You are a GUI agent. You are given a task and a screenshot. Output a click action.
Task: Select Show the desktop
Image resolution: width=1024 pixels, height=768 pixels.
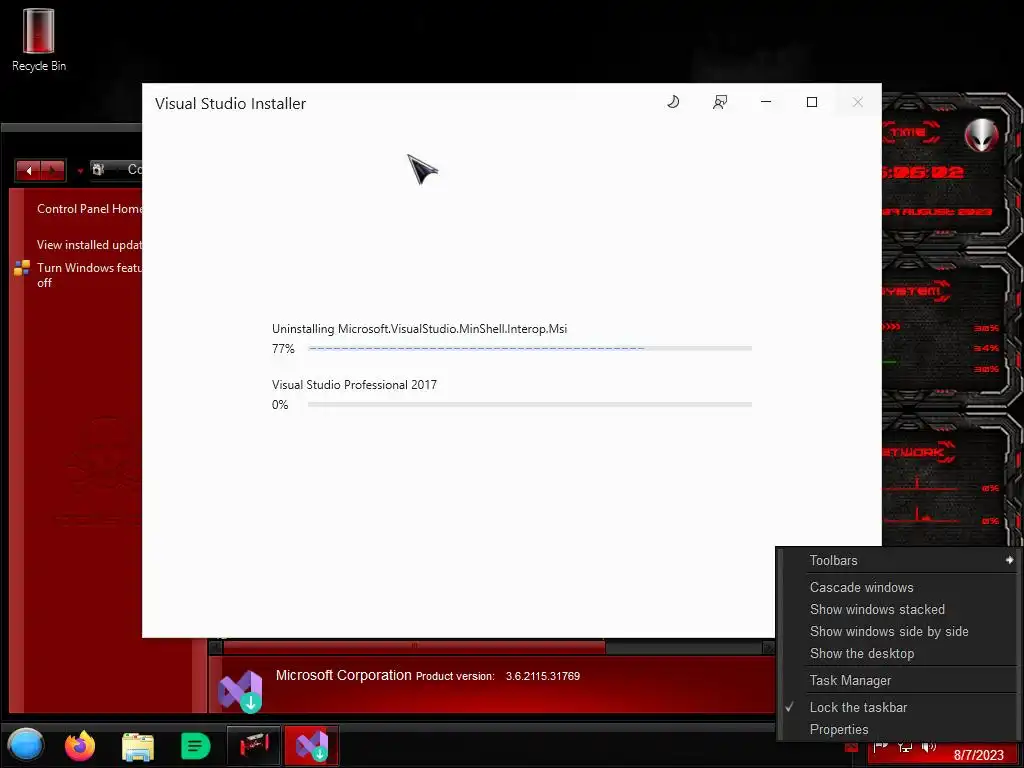point(861,654)
